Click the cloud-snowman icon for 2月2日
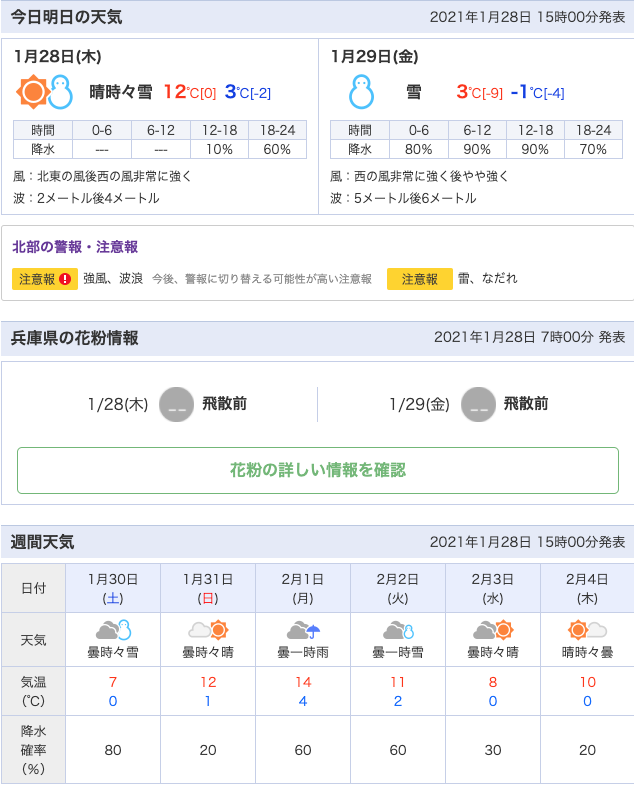Screen dimensions: 634x786 pyautogui.click(x=398, y=630)
